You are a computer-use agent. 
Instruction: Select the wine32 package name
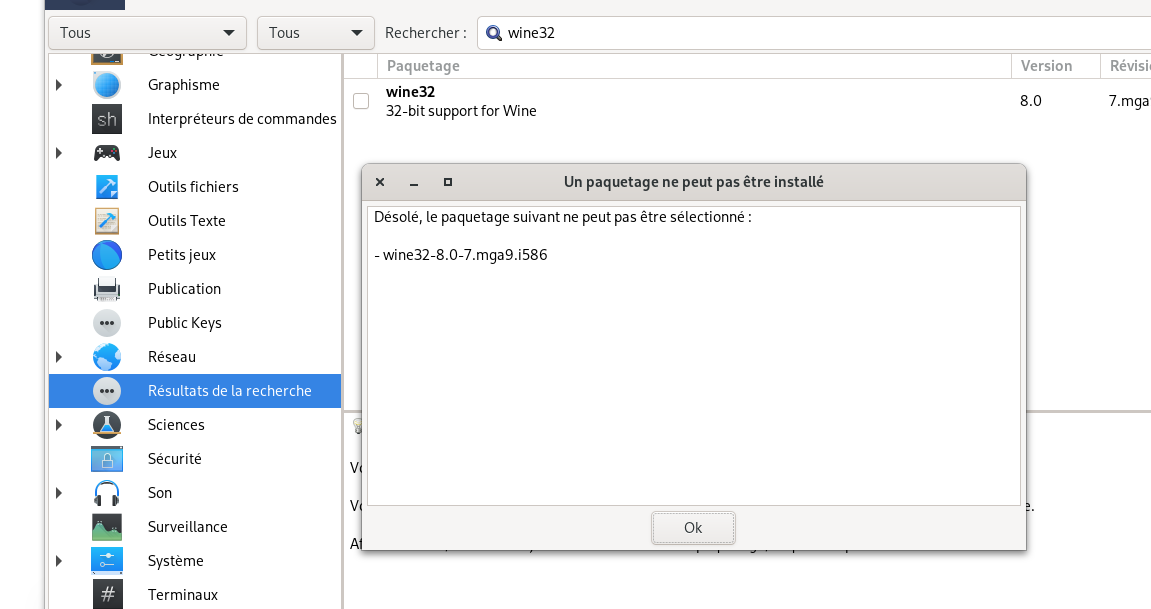point(410,92)
